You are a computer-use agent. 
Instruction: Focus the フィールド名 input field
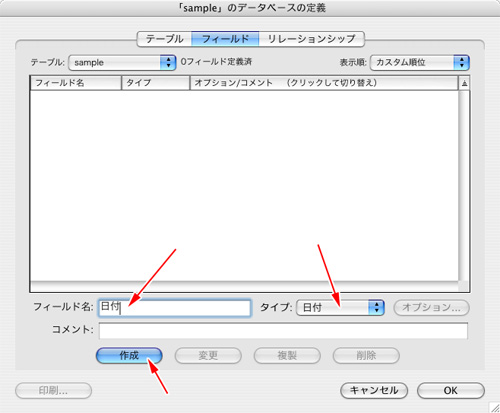point(175,307)
